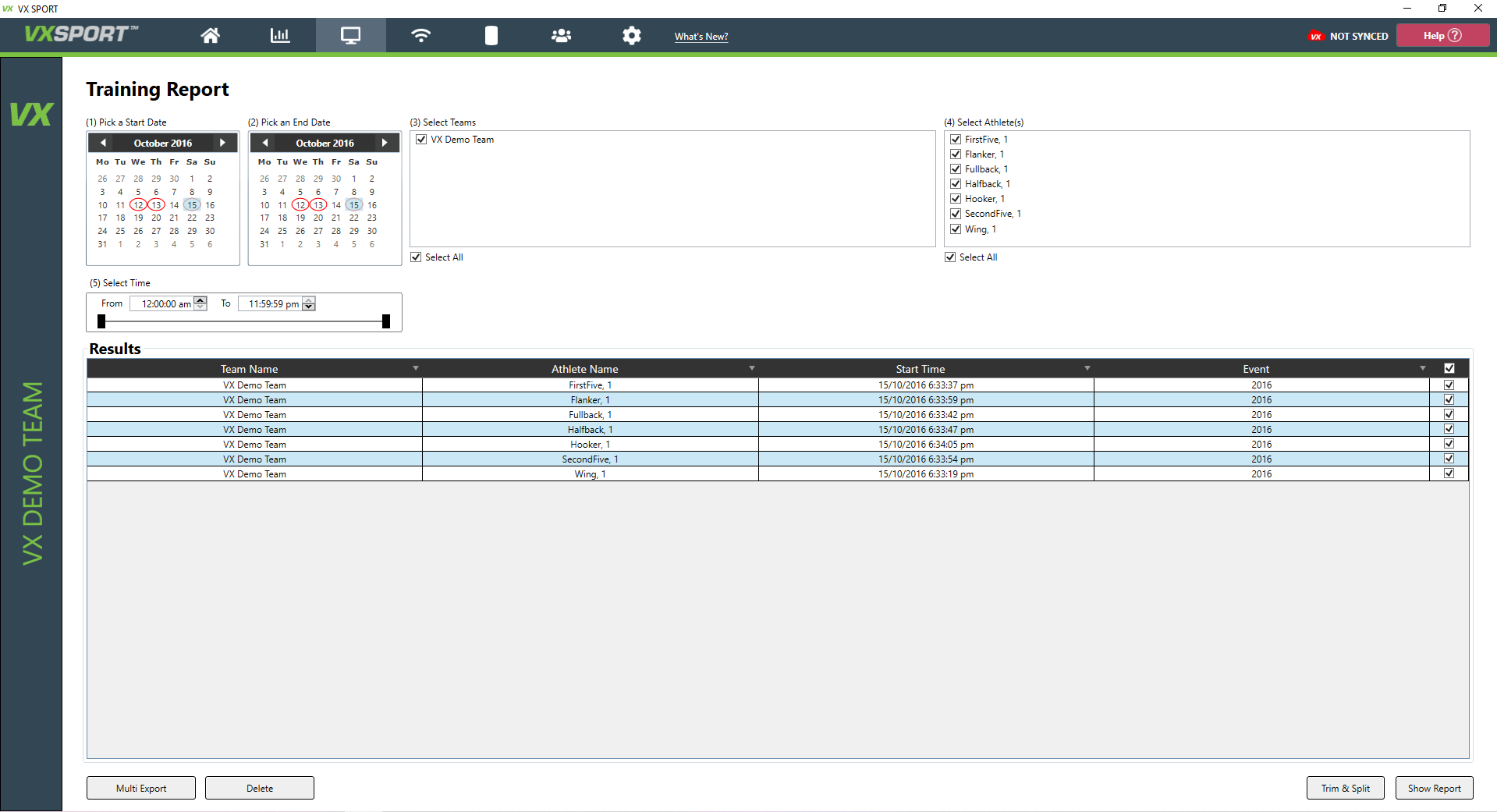Click the time range slider track
1497x812 pixels.
tap(243, 321)
